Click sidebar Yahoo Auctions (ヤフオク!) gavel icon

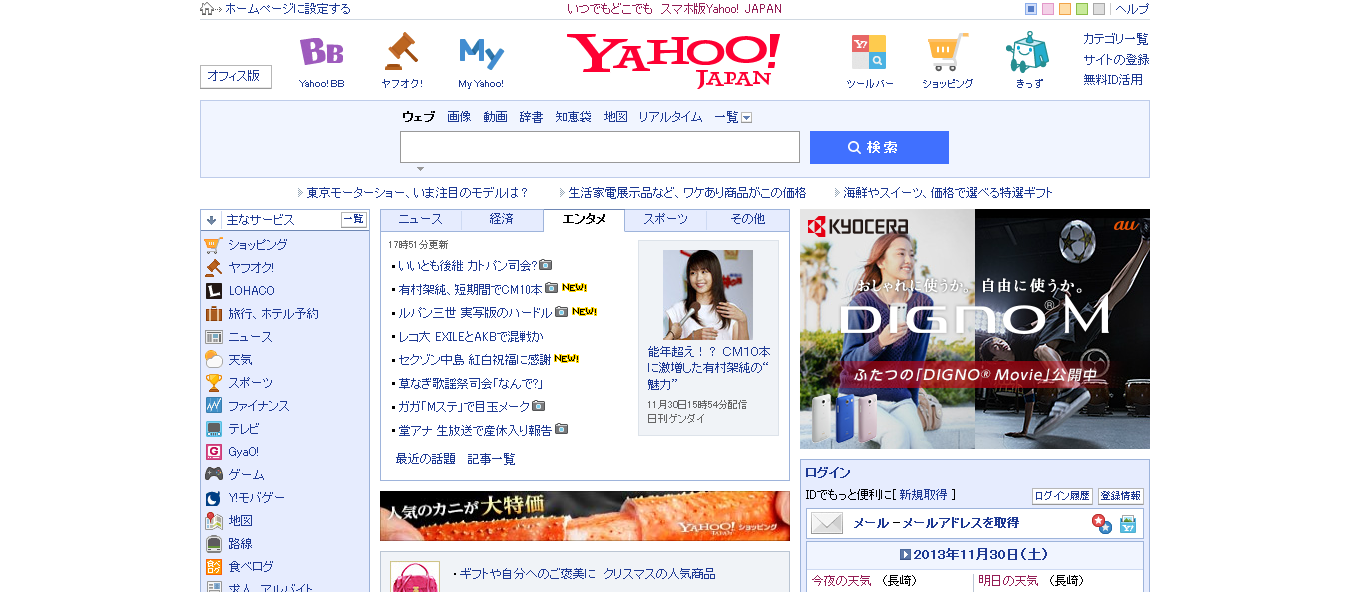click(x=213, y=268)
